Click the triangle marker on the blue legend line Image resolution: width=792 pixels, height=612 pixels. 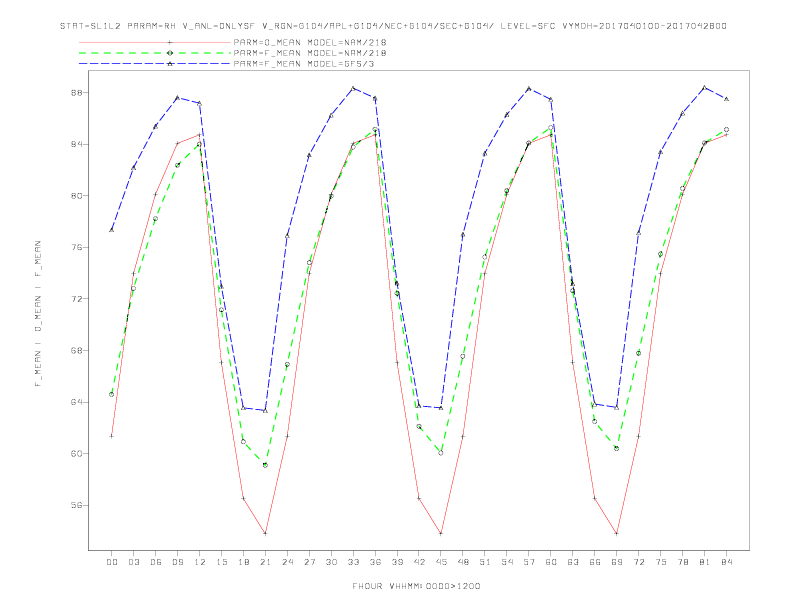[x=170, y=64]
